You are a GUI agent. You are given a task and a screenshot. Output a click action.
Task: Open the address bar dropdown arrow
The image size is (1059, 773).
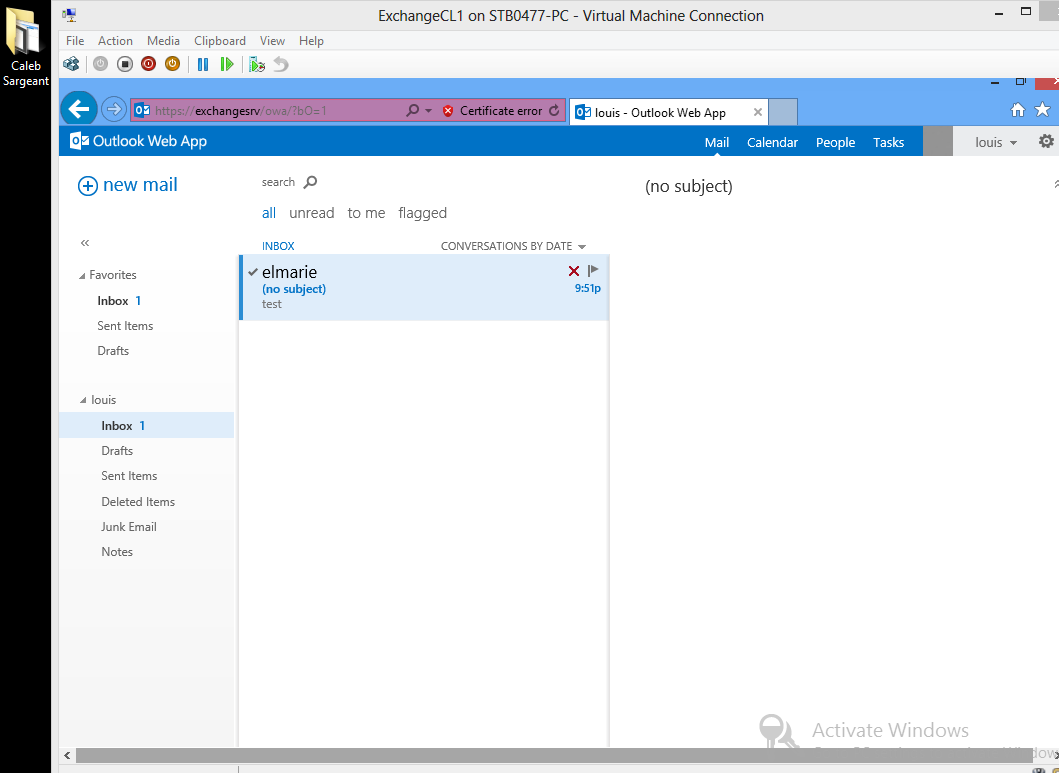(428, 111)
